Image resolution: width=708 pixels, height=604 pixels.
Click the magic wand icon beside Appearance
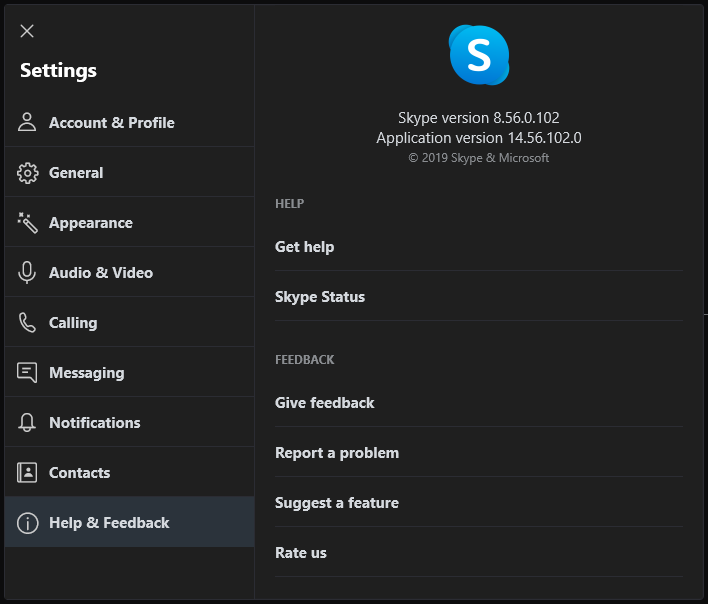click(27, 223)
